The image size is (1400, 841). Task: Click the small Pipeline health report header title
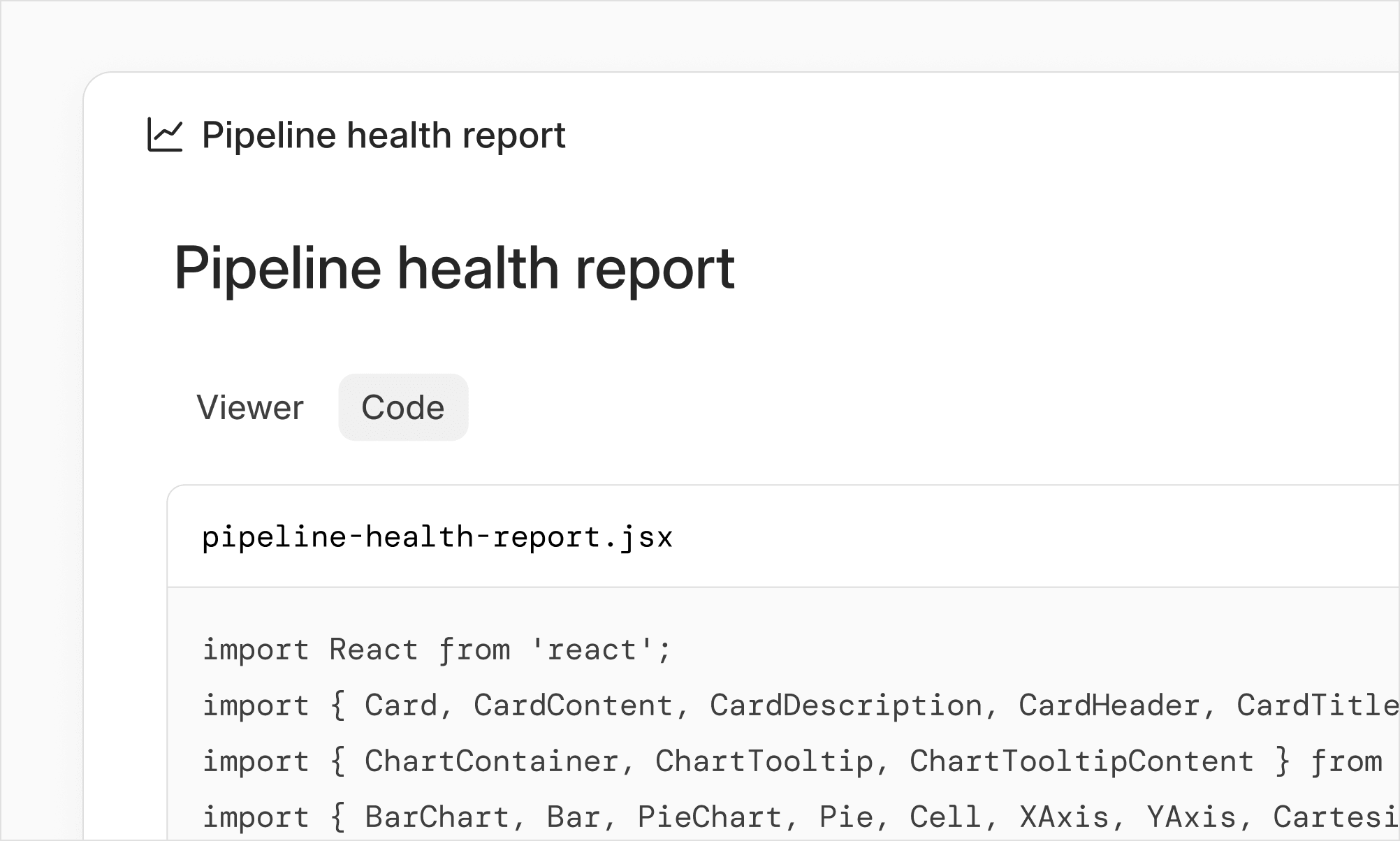384,135
